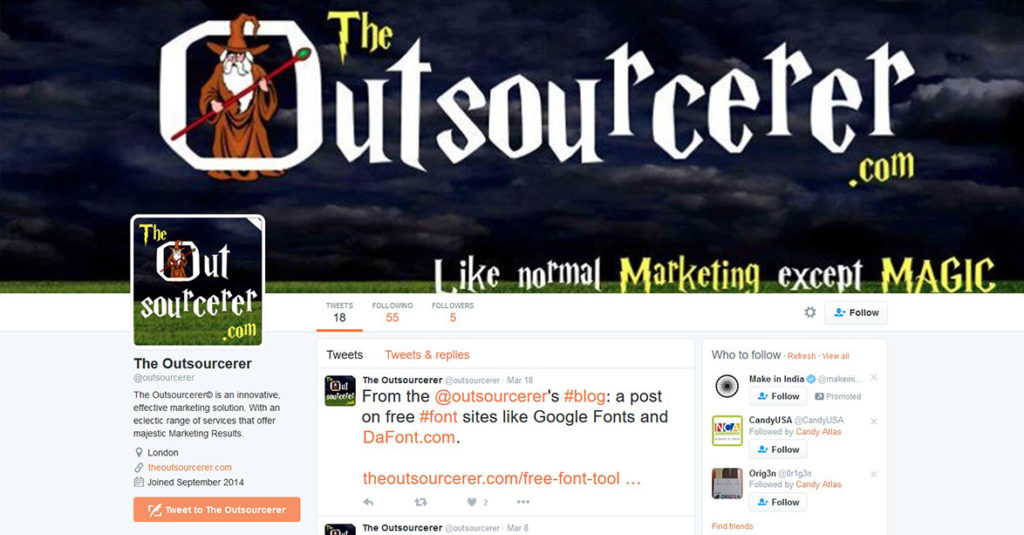Screen dimensions: 1024x535
Task: Retweet the free font sites post
Action: 421,502
